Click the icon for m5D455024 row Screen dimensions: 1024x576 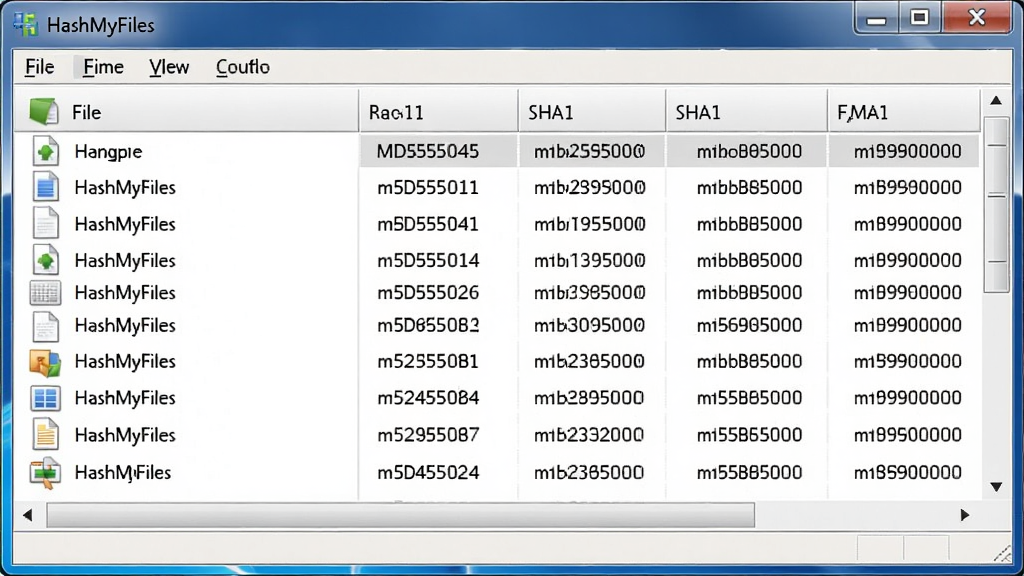coord(45,473)
